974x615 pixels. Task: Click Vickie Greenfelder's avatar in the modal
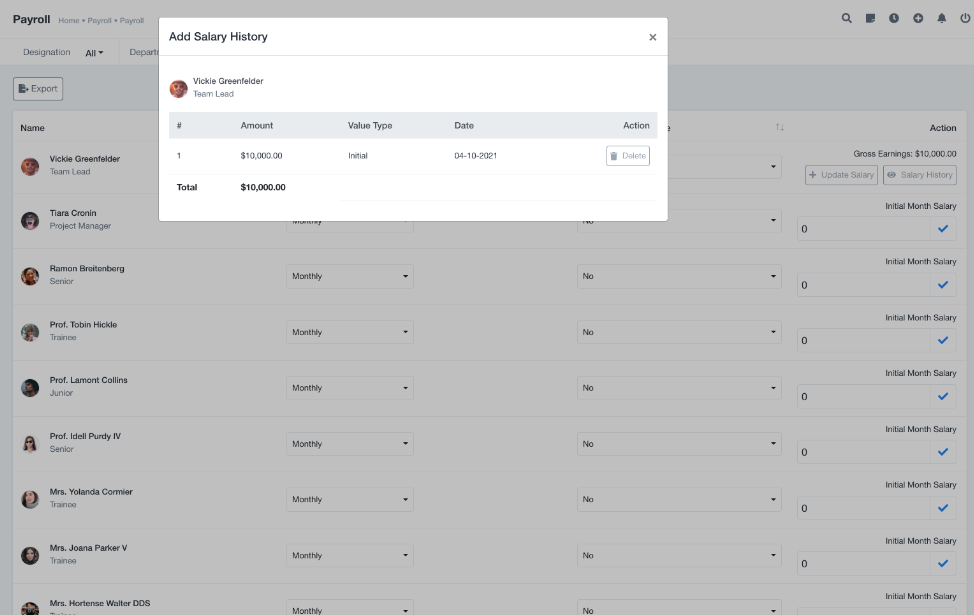pyautogui.click(x=179, y=88)
